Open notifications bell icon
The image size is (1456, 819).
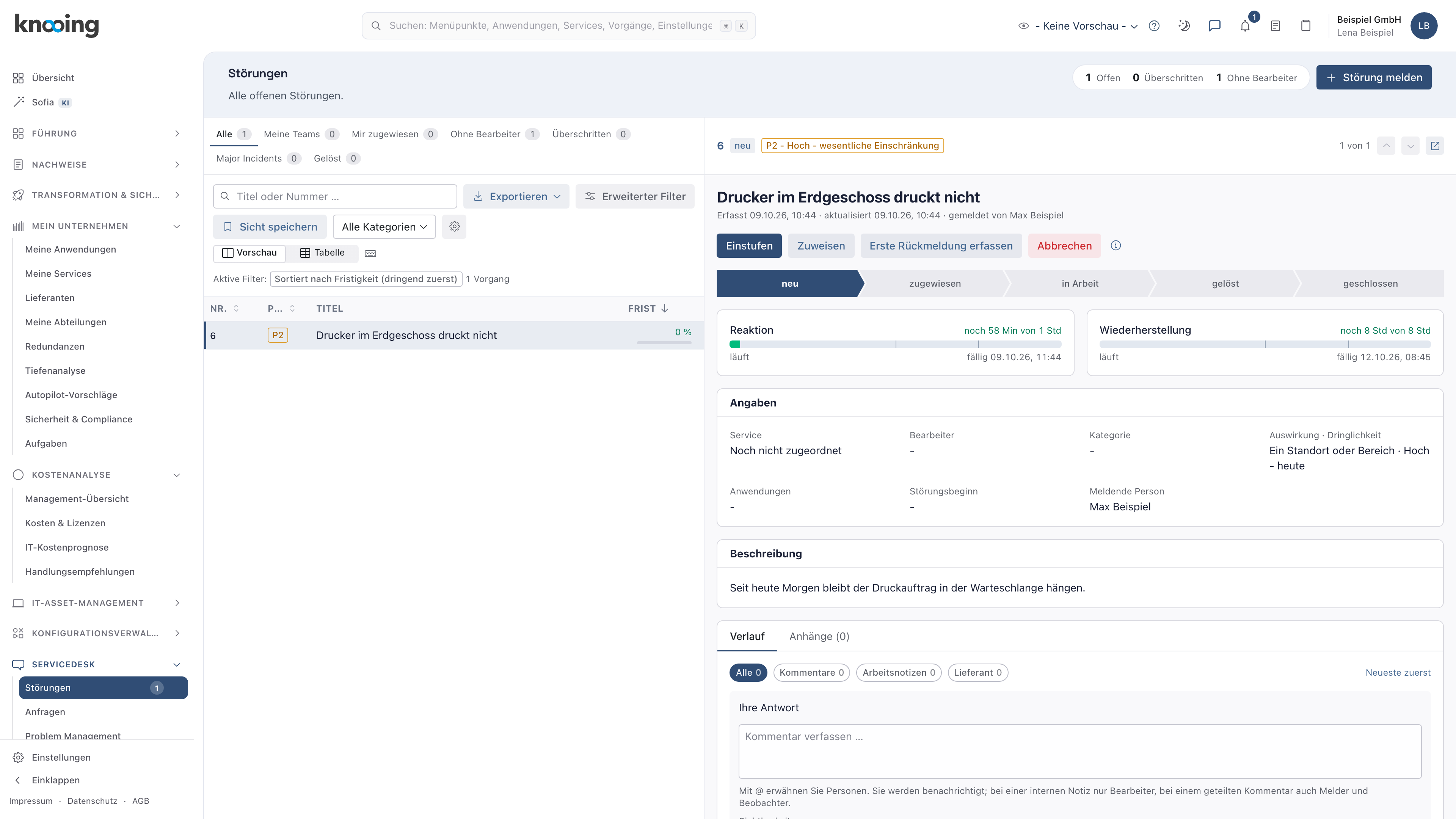coord(1245,26)
